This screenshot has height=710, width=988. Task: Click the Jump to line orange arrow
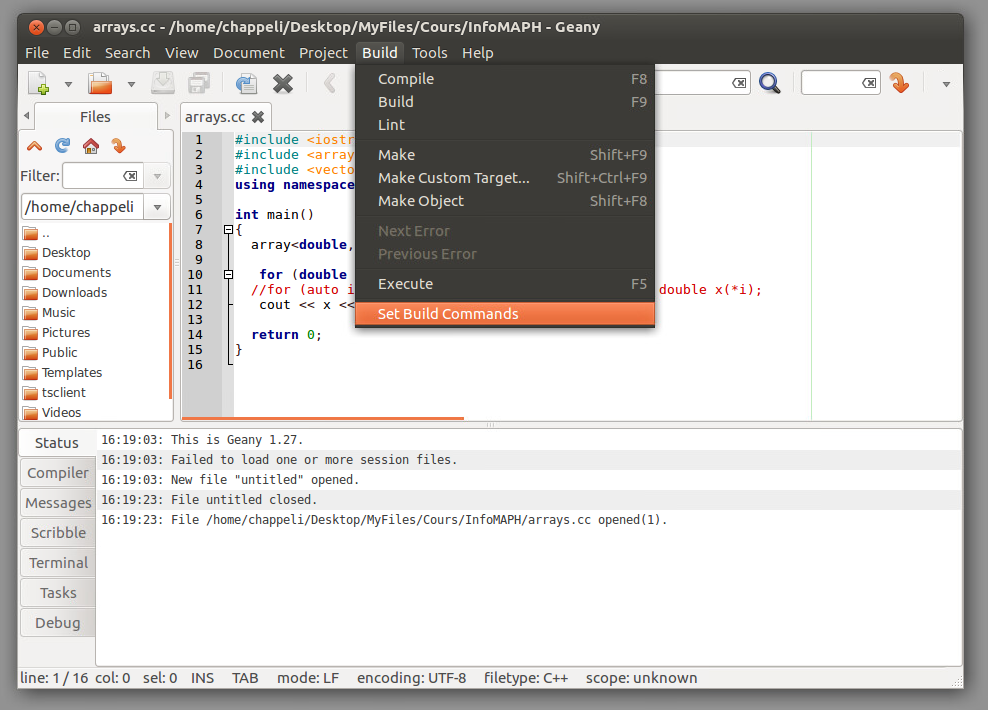point(899,83)
